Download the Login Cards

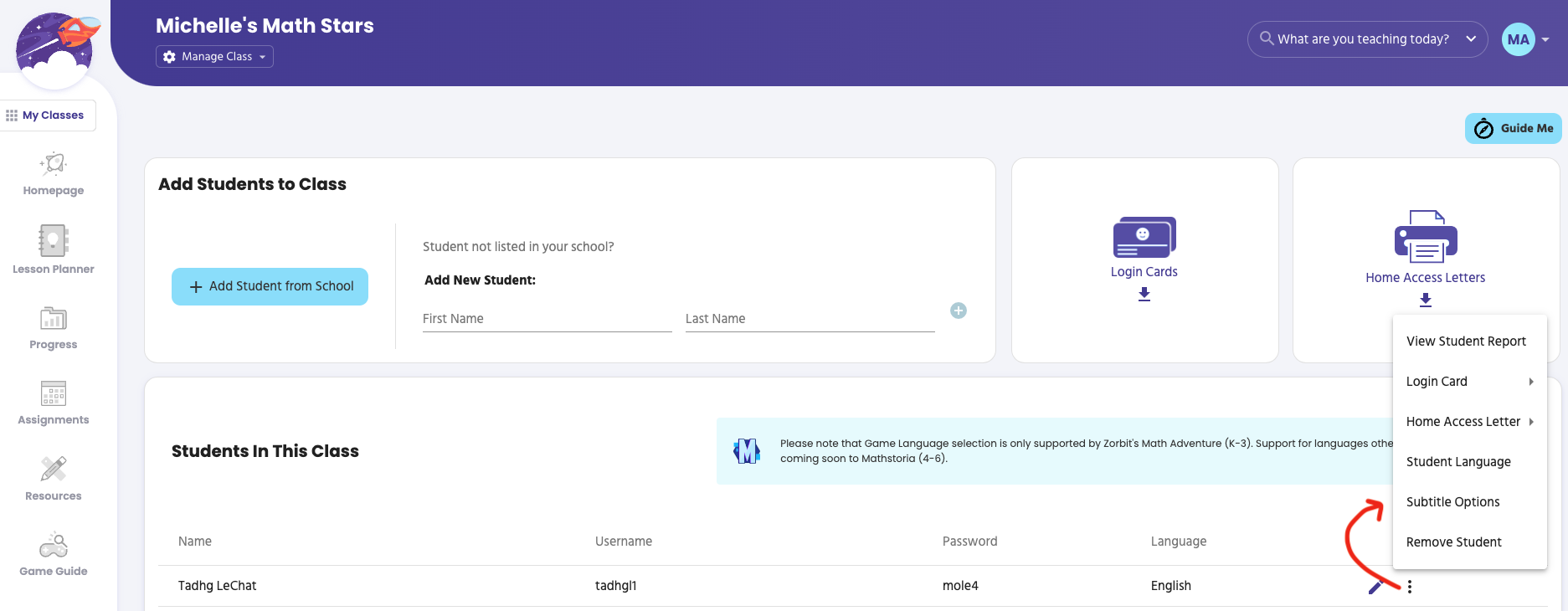click(x=1144, y=294)
